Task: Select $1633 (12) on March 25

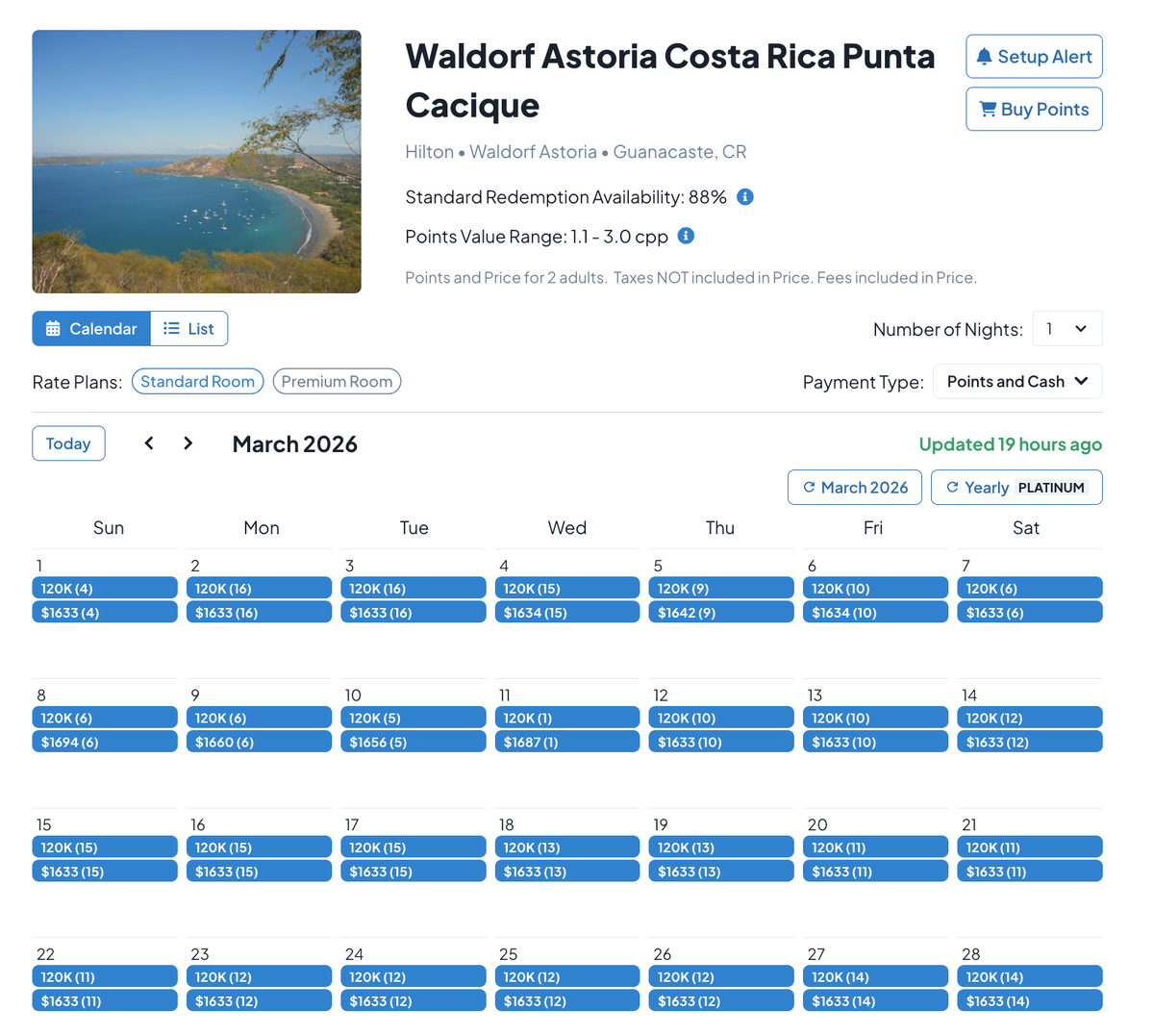Action: click(x=567, y=1000)
